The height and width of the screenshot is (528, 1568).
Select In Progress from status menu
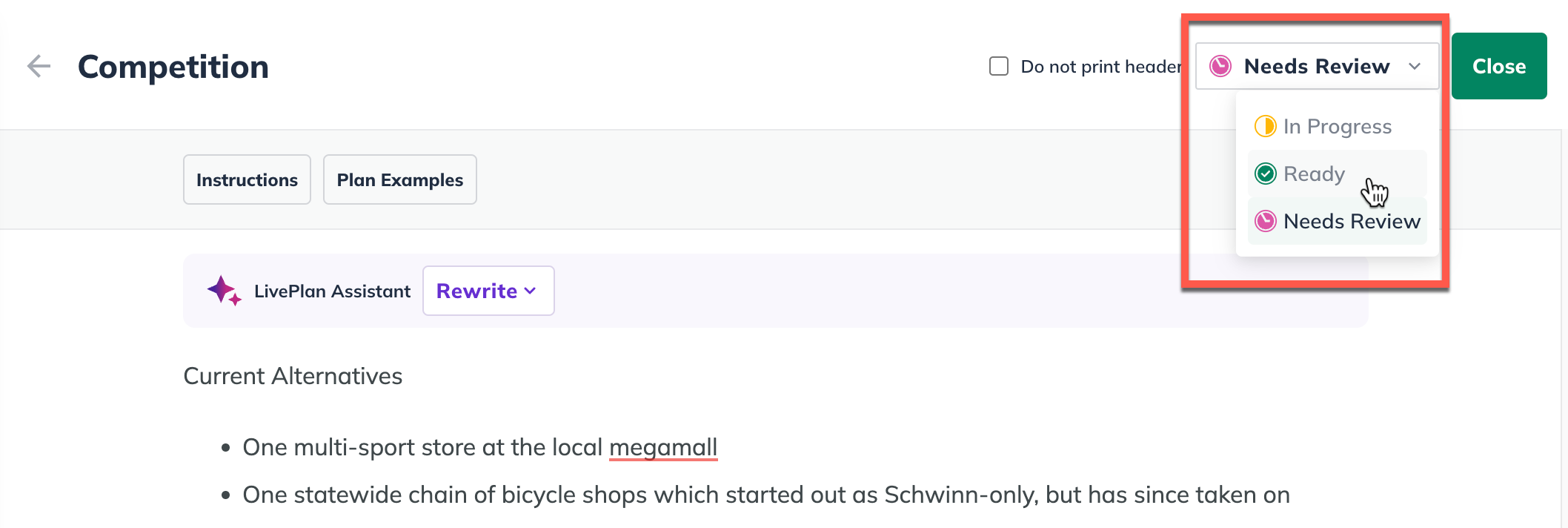click(1337, 127)
